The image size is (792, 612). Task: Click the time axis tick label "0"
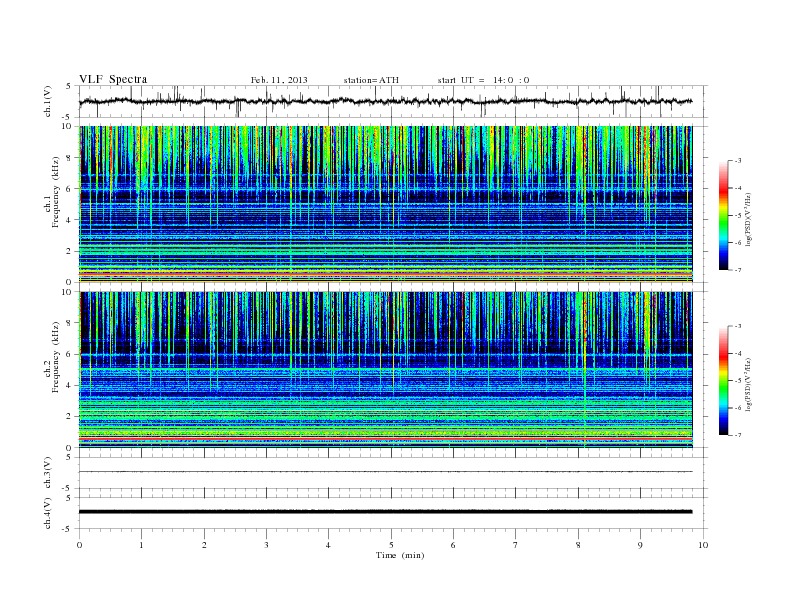pos(79,545)
